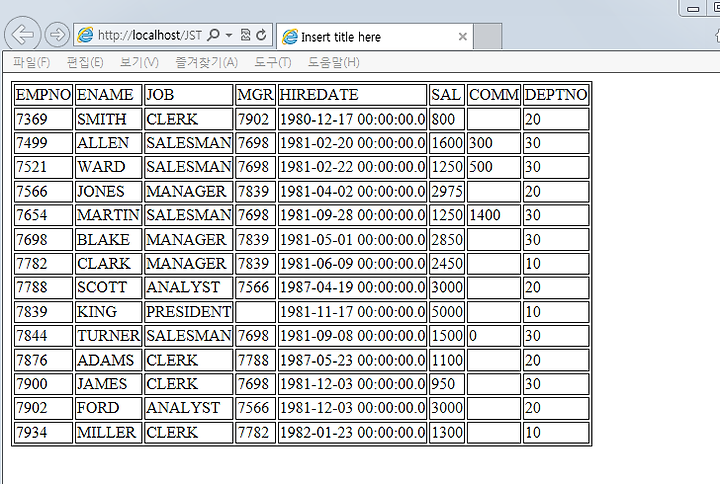Click the name ALLEN
The width and height of the screenshot is (720, 484).
[103, 143]
